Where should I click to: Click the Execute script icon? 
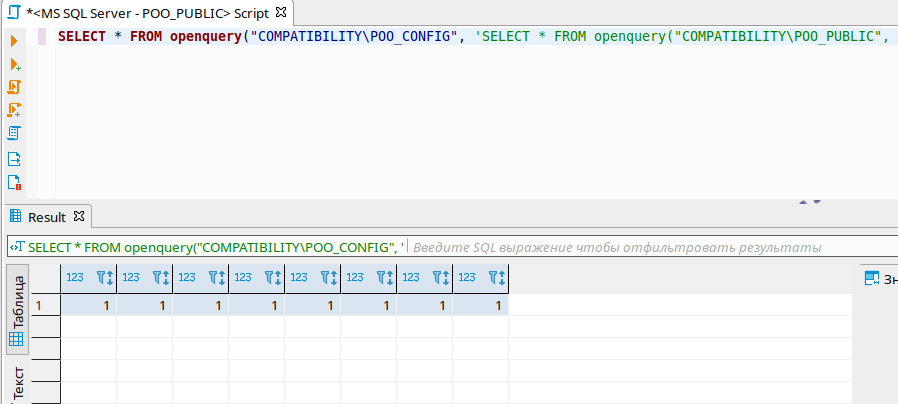click(15, 87)
